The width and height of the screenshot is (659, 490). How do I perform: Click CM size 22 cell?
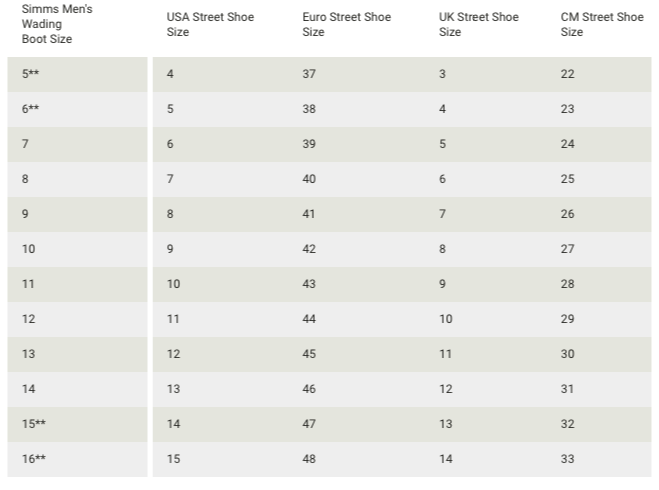pos(568,74)
